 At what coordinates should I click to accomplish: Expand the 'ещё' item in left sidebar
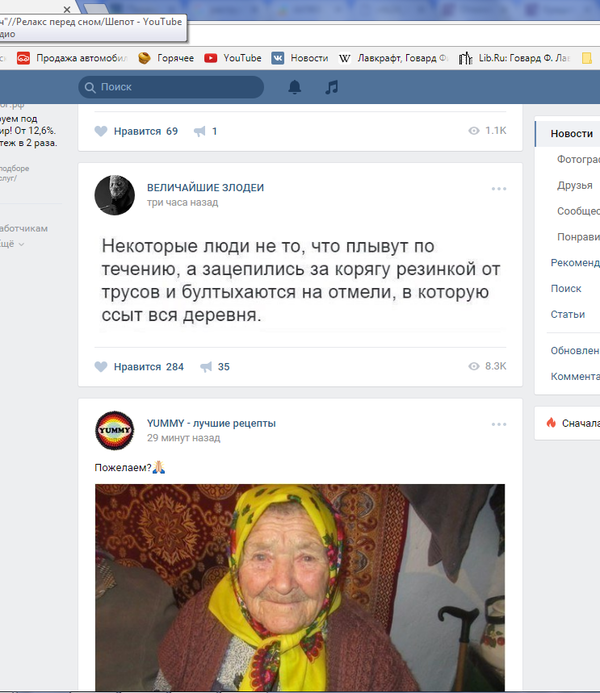coord(10,244)
